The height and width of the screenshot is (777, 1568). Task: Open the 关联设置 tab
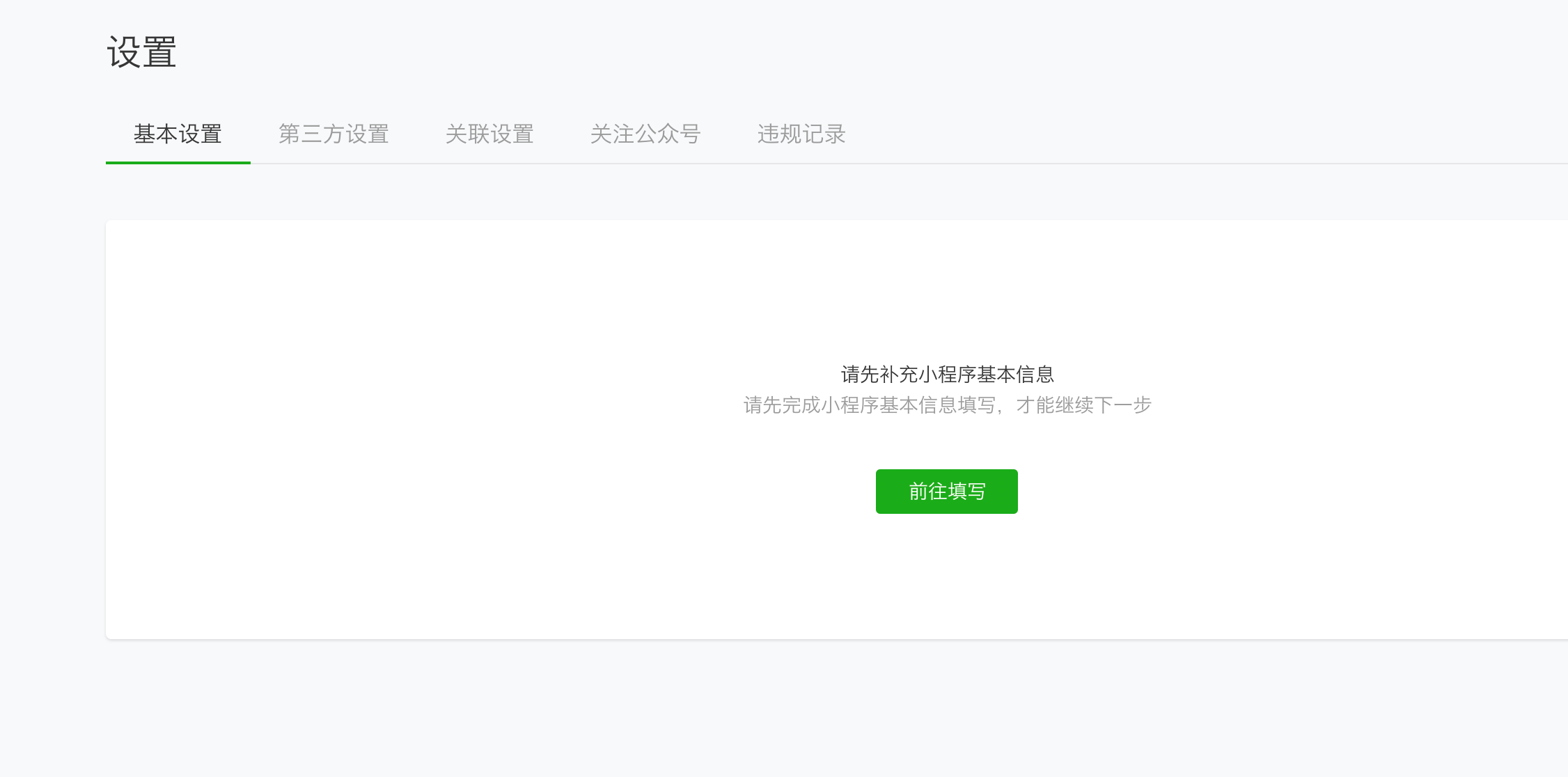click(x=489, y=134)
